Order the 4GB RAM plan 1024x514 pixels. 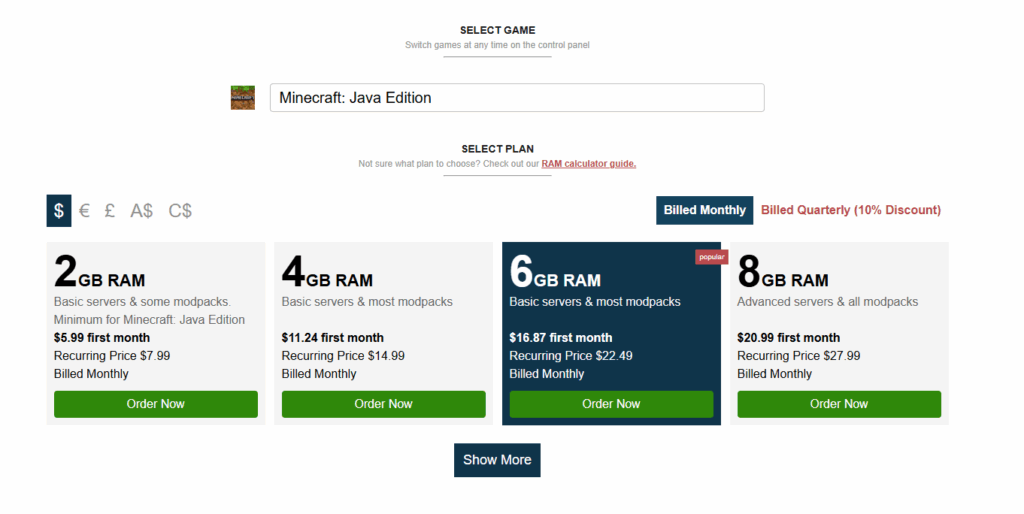tap(383, 404)
